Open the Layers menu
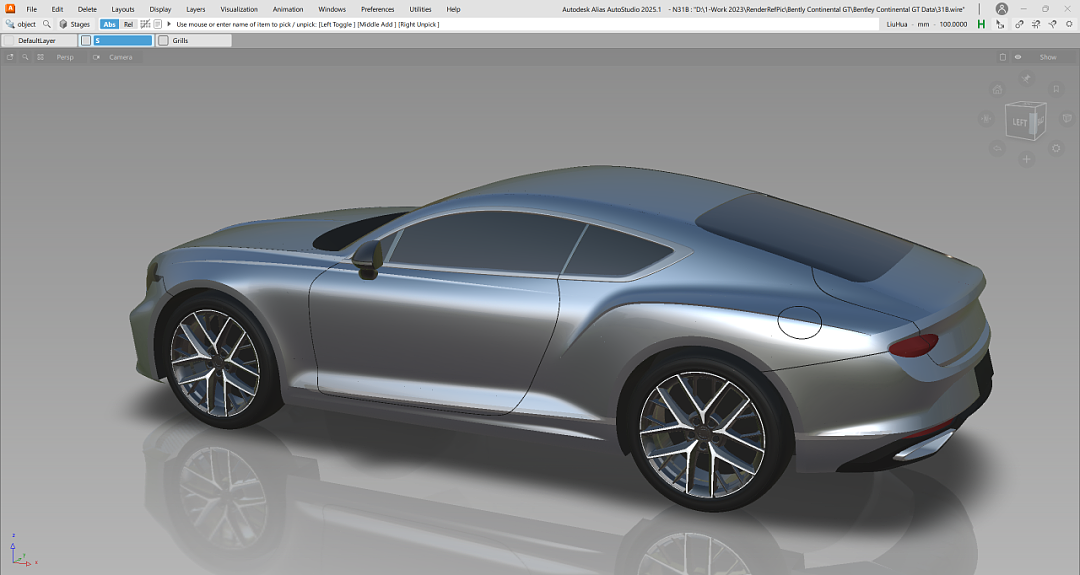The height and width of the screenshot is (575, 1080). [x=195, y=9]
